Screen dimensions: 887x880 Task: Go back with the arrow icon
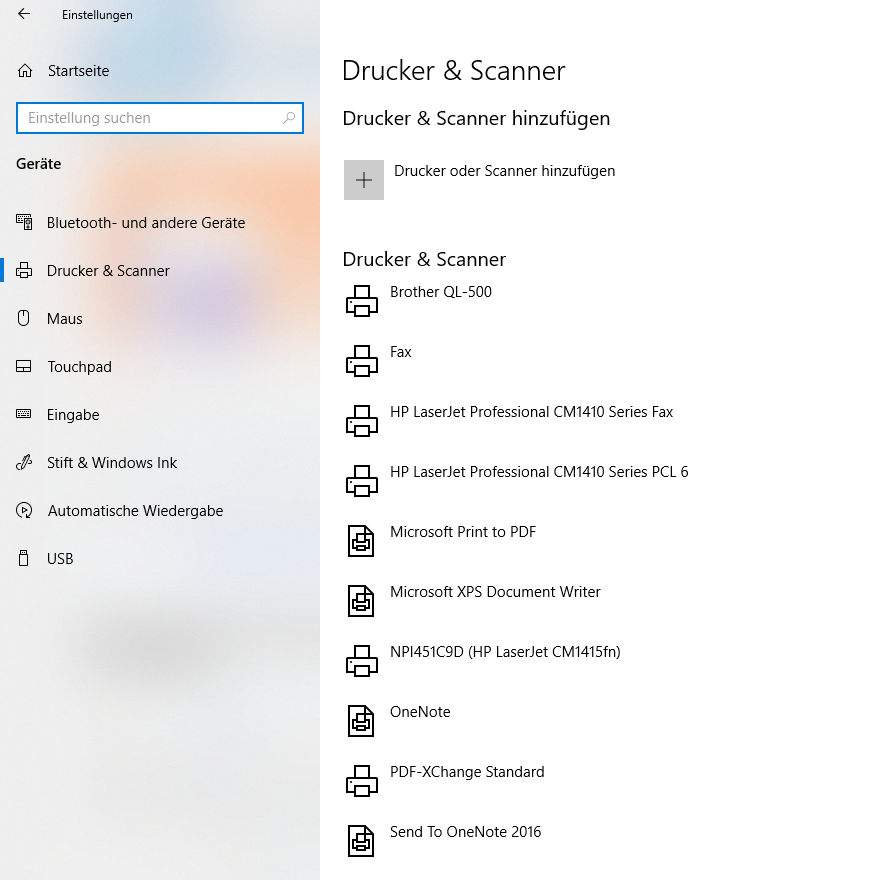24,14
